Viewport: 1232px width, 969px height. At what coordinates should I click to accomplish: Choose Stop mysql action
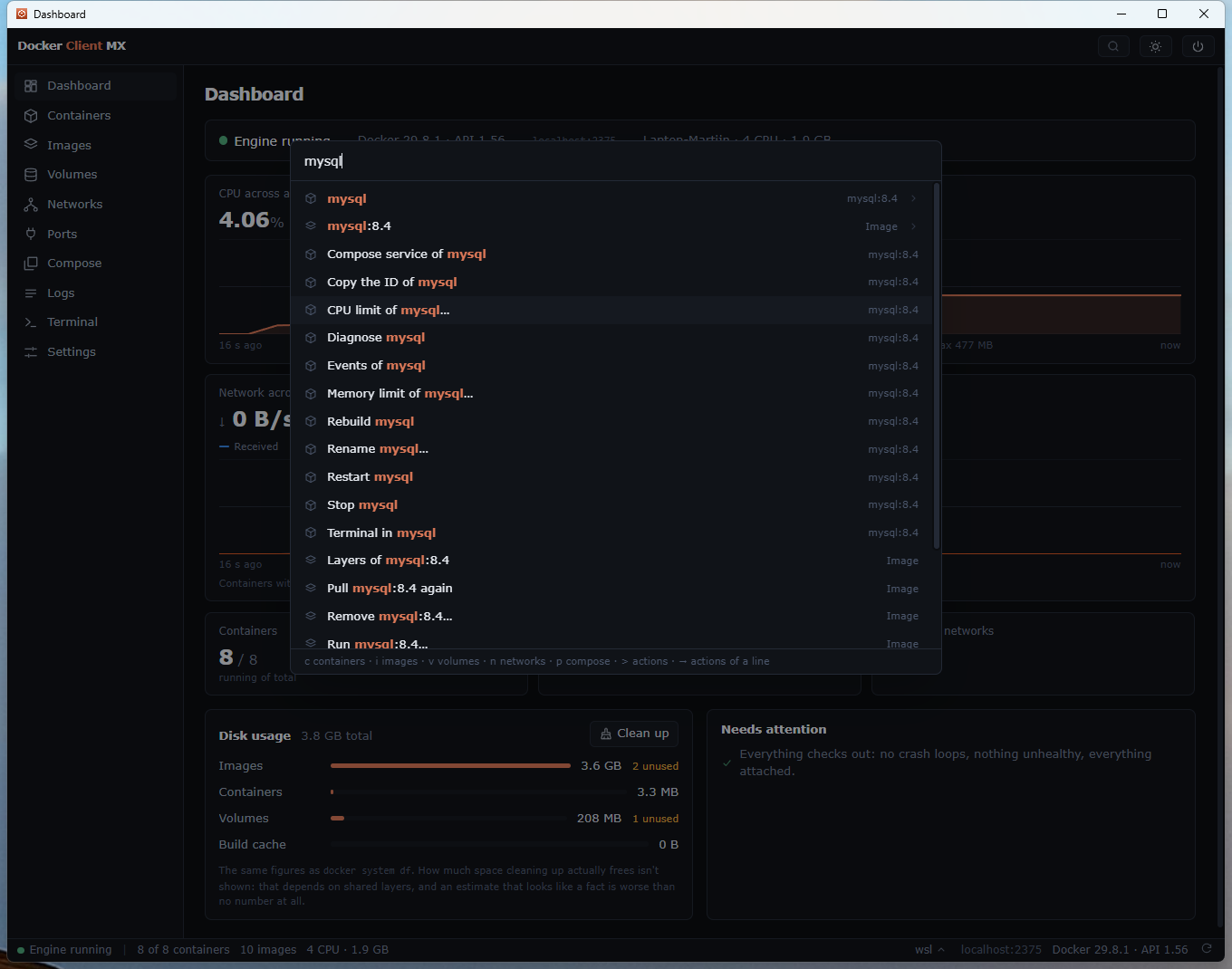[611, 505]
